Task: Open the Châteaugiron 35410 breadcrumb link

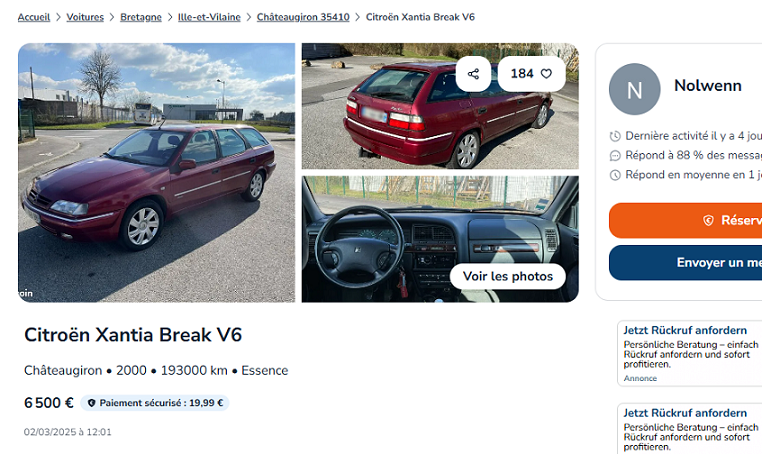Action: pyautogui.click(x=303, y=17)
